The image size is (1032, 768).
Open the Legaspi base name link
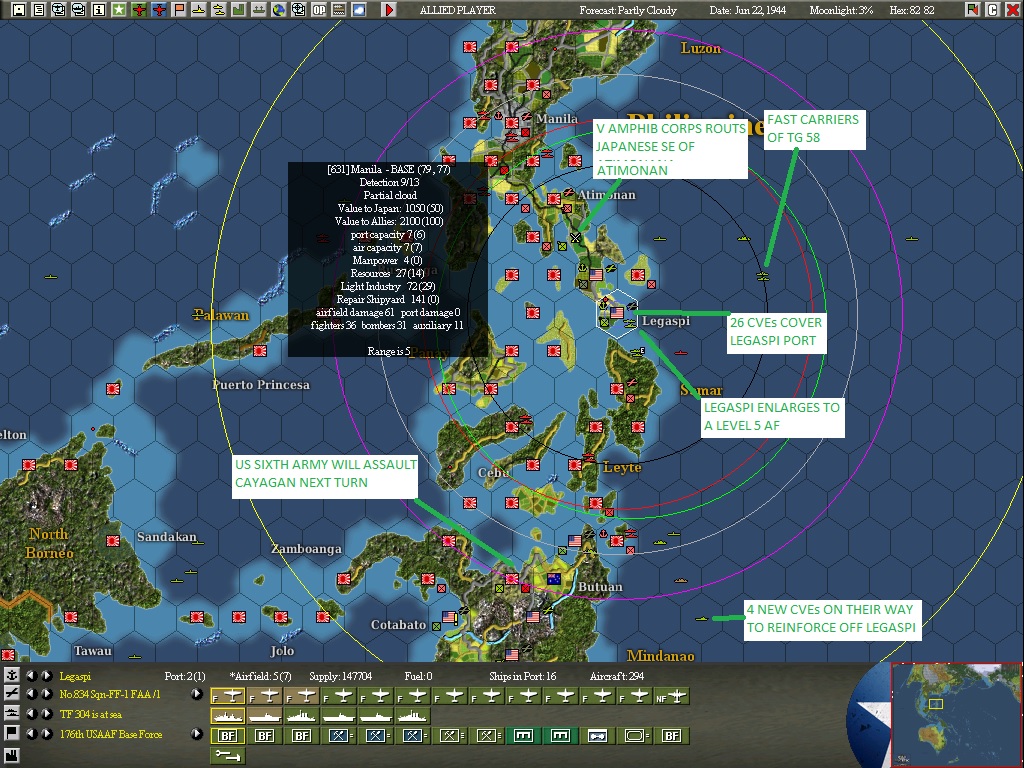tap(75, 676)
